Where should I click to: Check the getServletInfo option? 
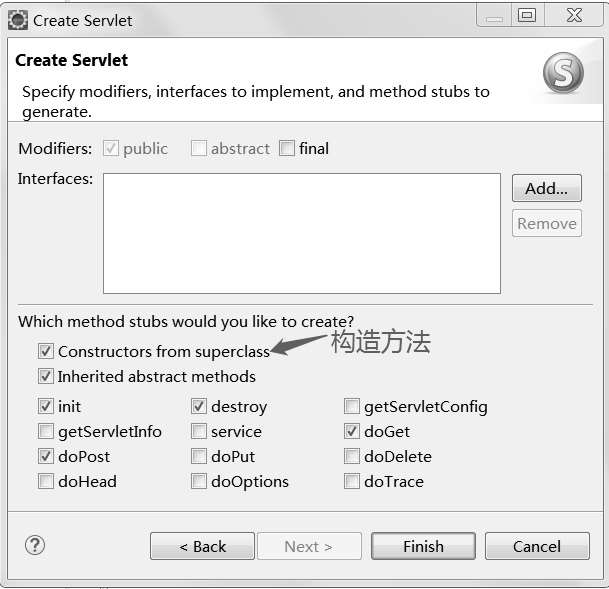tap(46, 432)
